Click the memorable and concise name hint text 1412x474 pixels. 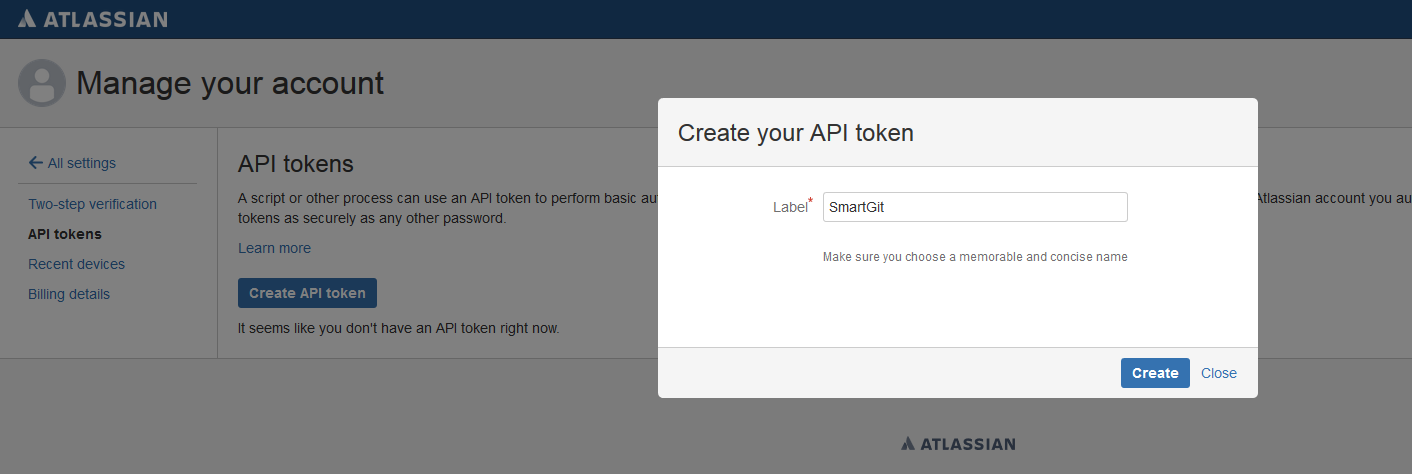pos(974,257)
